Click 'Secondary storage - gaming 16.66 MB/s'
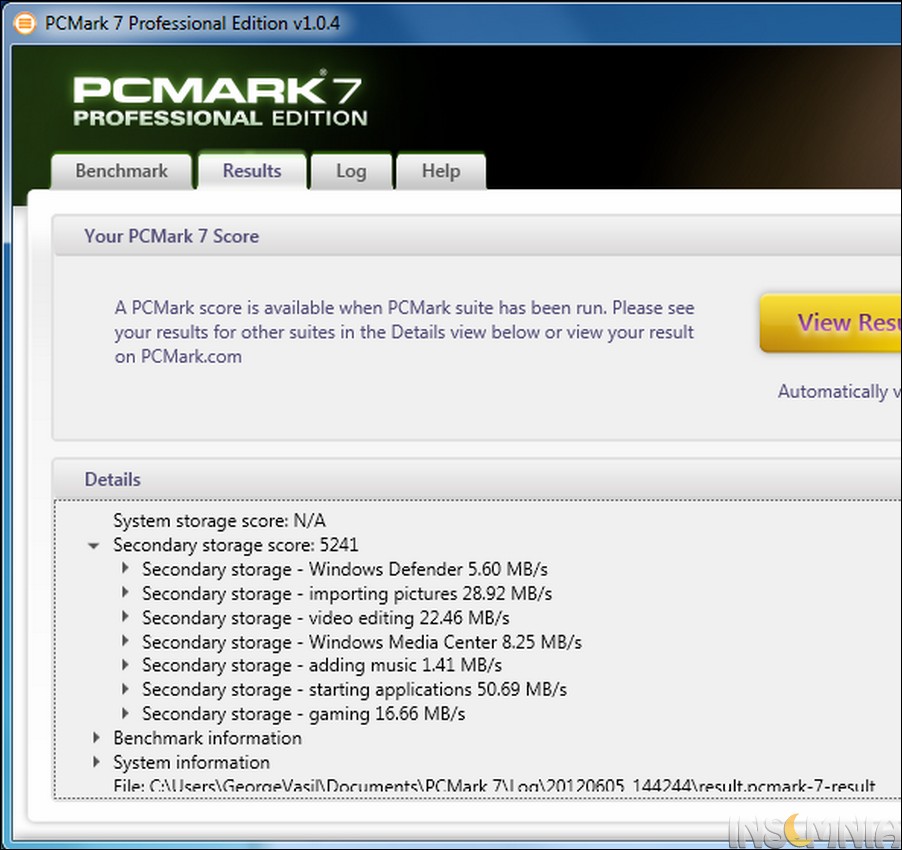Viewport: 902px width, 850px height. (x=303, y=714)
